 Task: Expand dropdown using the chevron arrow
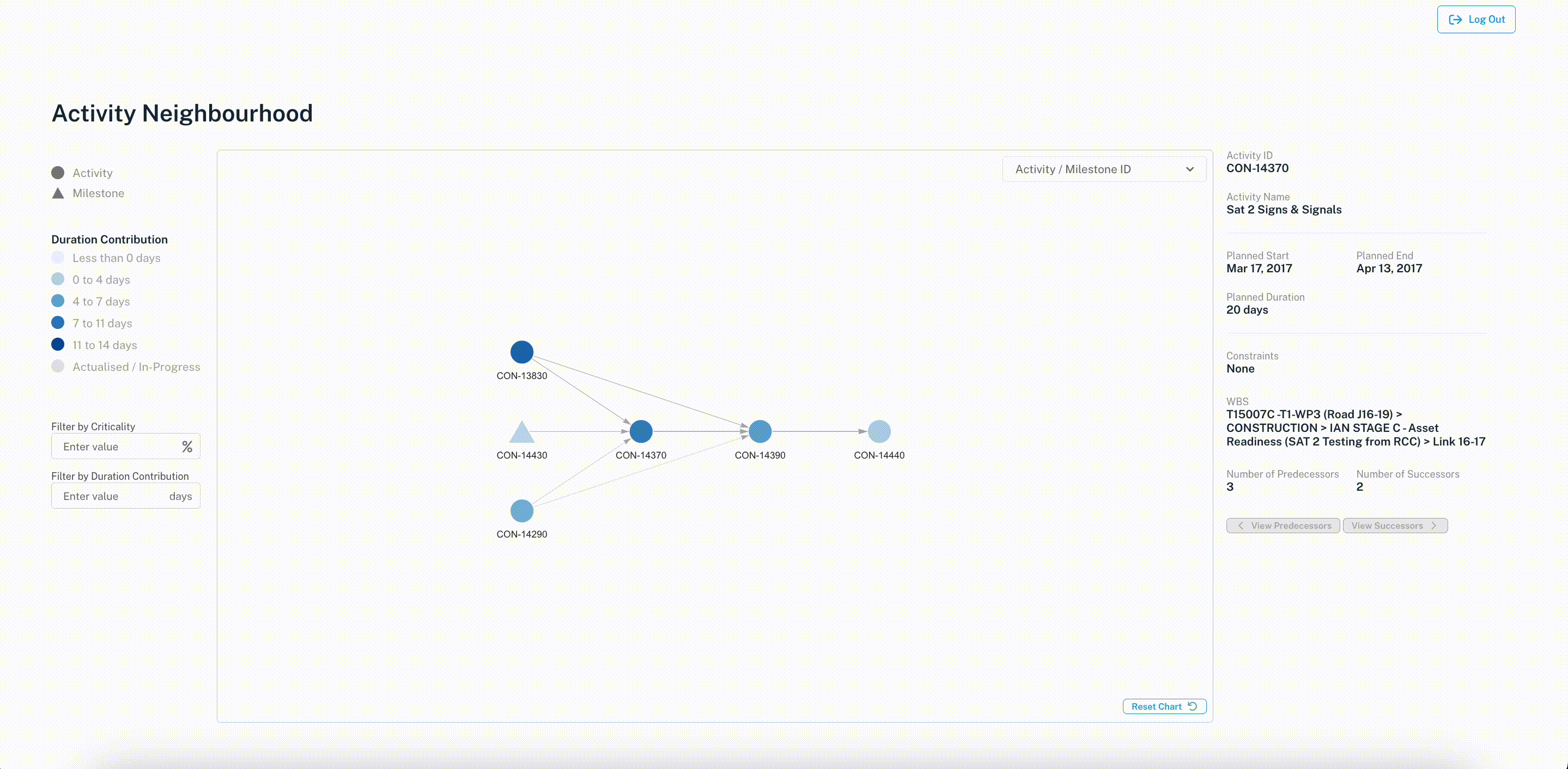pyautogui.click(x=1190, y=169)
